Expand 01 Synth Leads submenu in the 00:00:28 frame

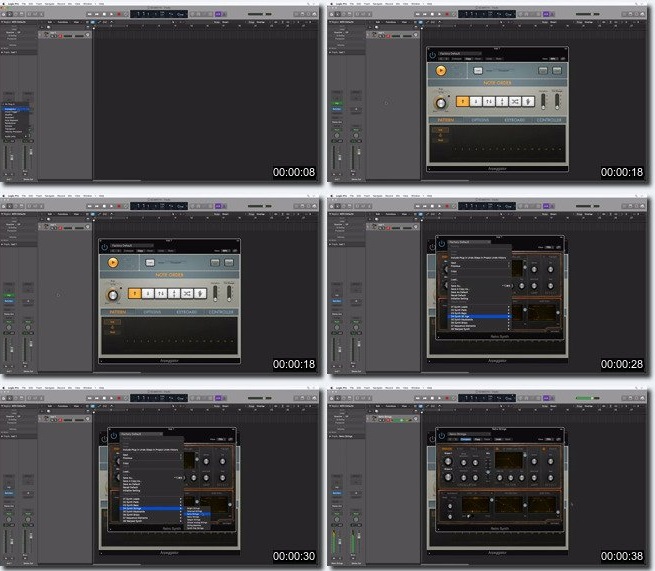(480, 307)
